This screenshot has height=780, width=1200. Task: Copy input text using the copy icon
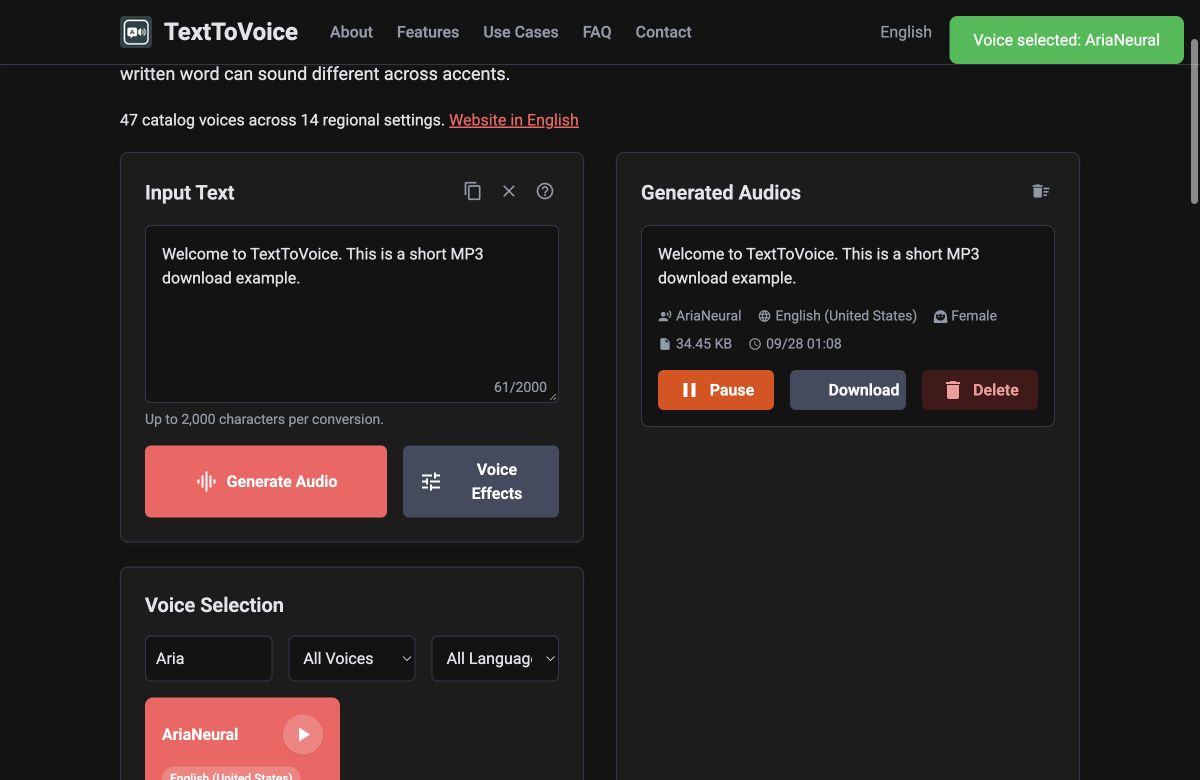[473, 191]
